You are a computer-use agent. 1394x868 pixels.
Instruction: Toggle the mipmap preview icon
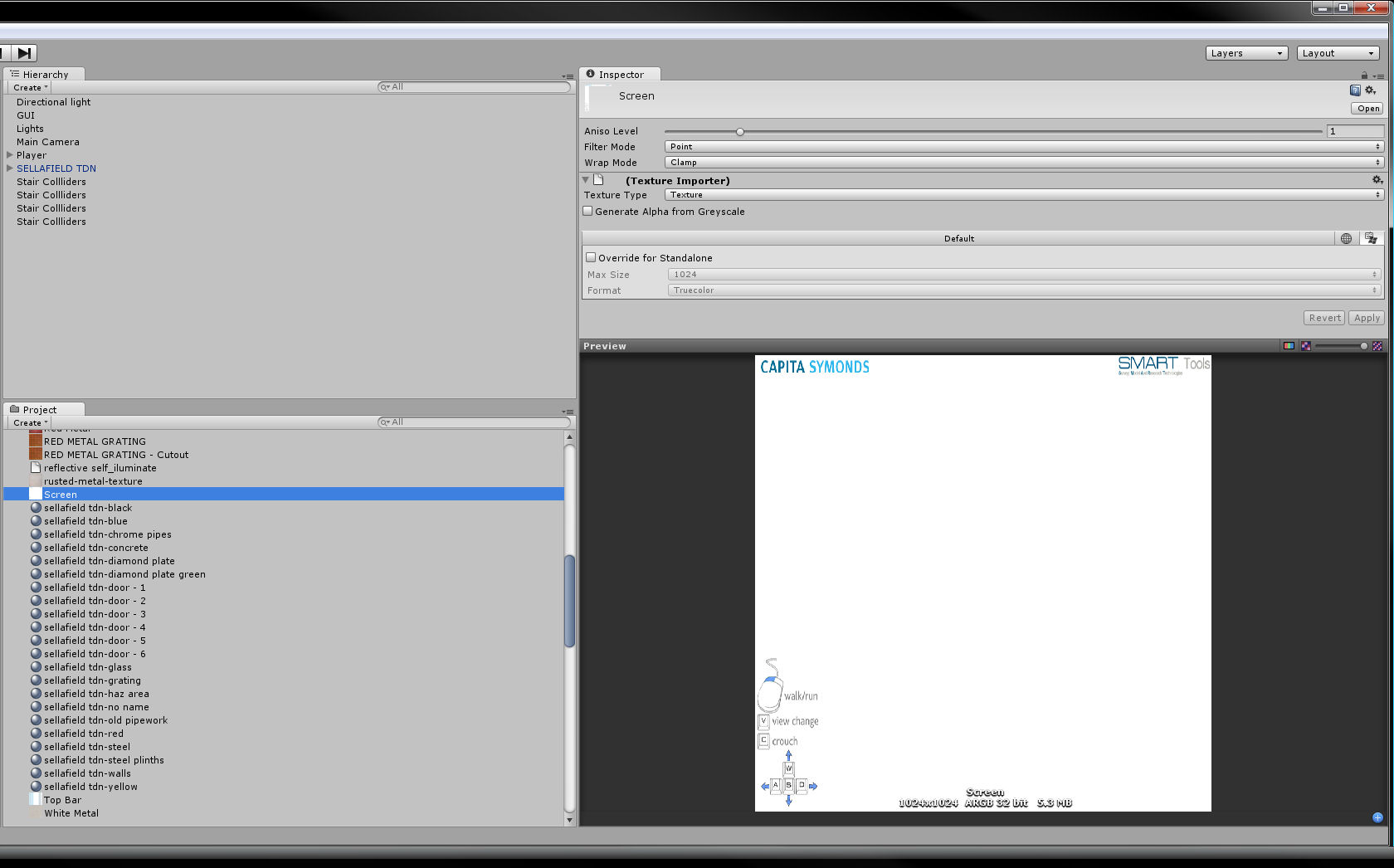click(1306, 346)
